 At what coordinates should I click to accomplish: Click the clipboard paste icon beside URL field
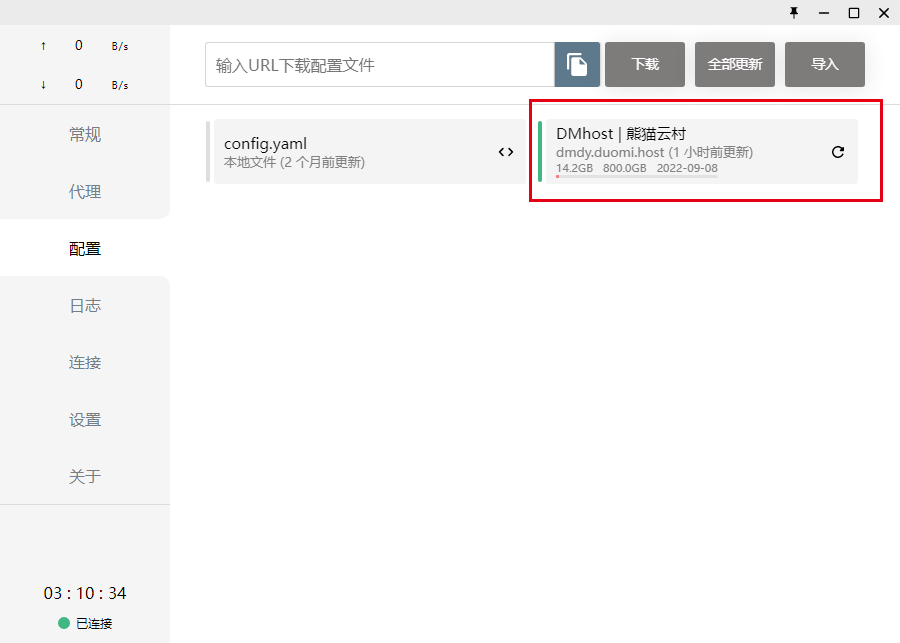(577, 64)
